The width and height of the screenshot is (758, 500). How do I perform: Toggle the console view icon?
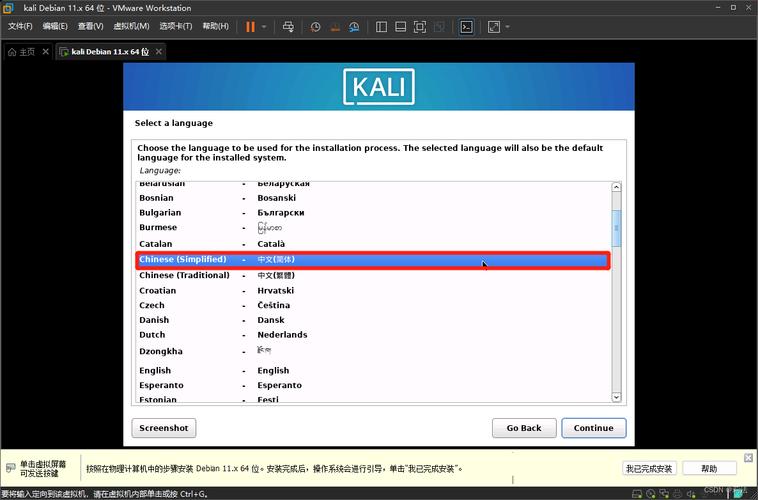pos(466,27)
